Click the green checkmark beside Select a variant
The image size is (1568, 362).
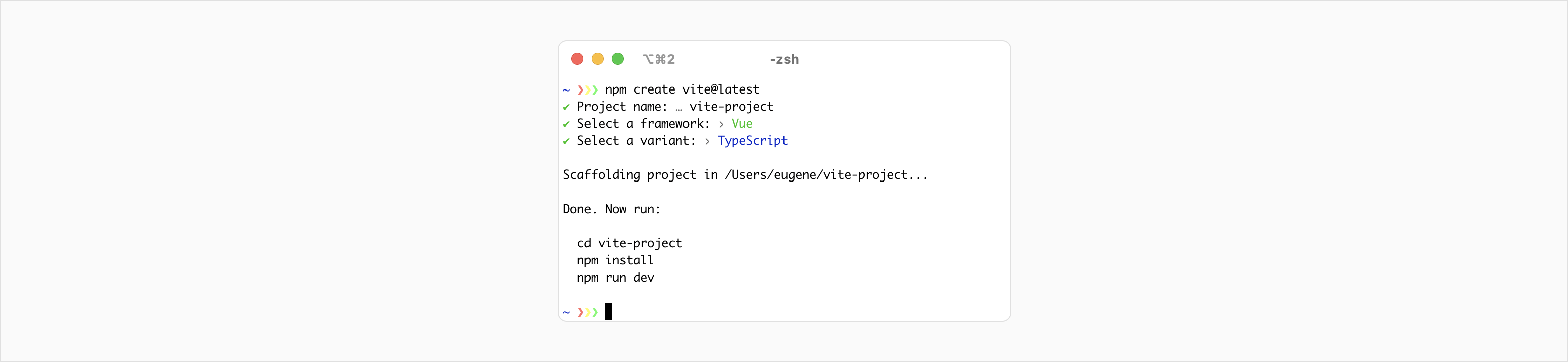[x=566, y=141]
